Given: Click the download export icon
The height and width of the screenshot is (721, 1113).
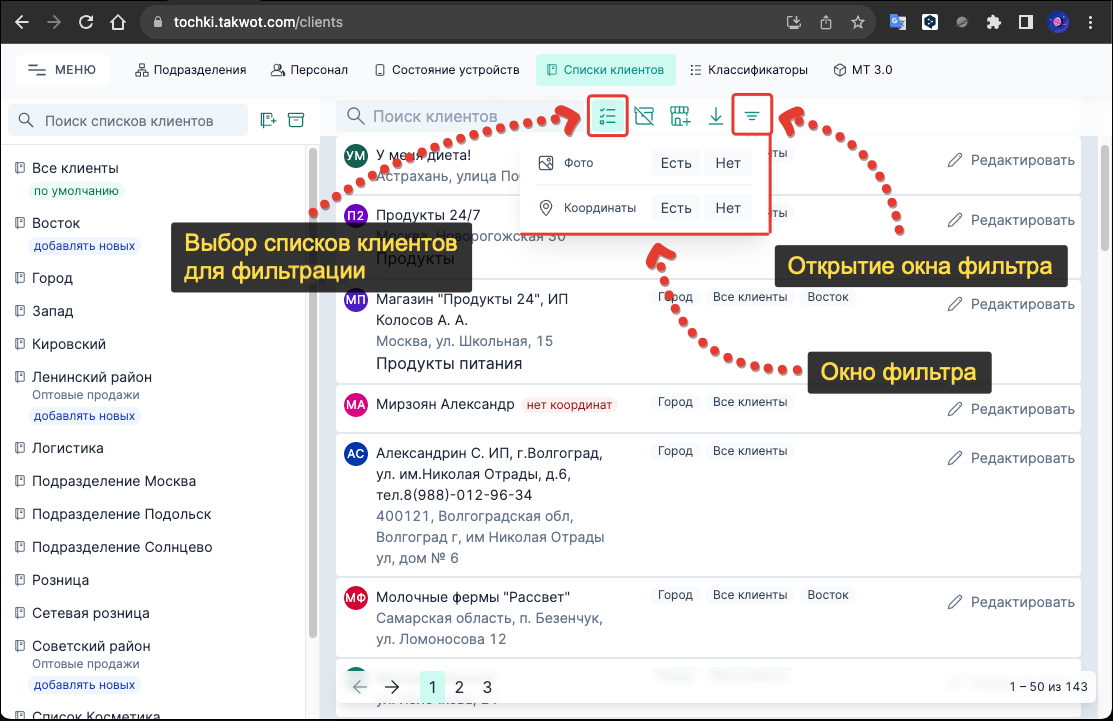Looking at the screenshot, I should click(716, 115).
